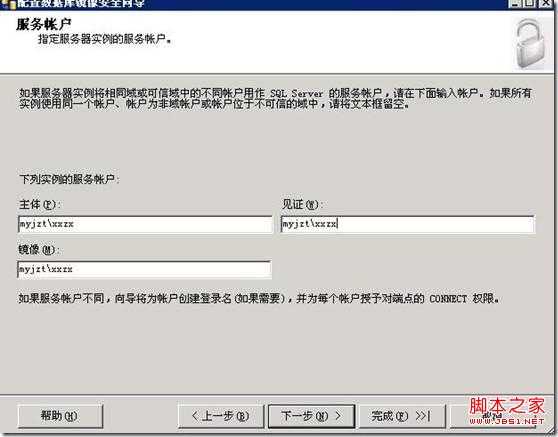Screen dimensions: 558x437
Task: Focus the 见证(W) service account field
Action: [x=407, y=224]
